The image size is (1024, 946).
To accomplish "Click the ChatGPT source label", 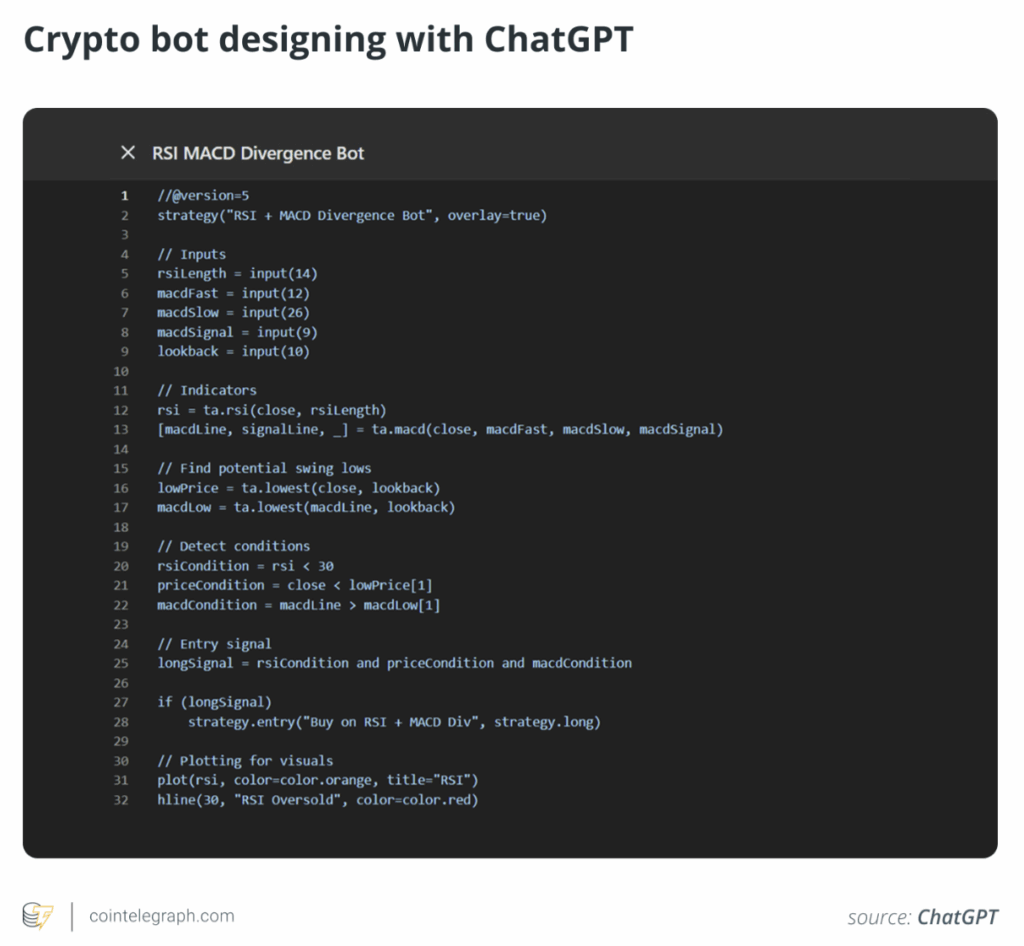I will point(957,917).
